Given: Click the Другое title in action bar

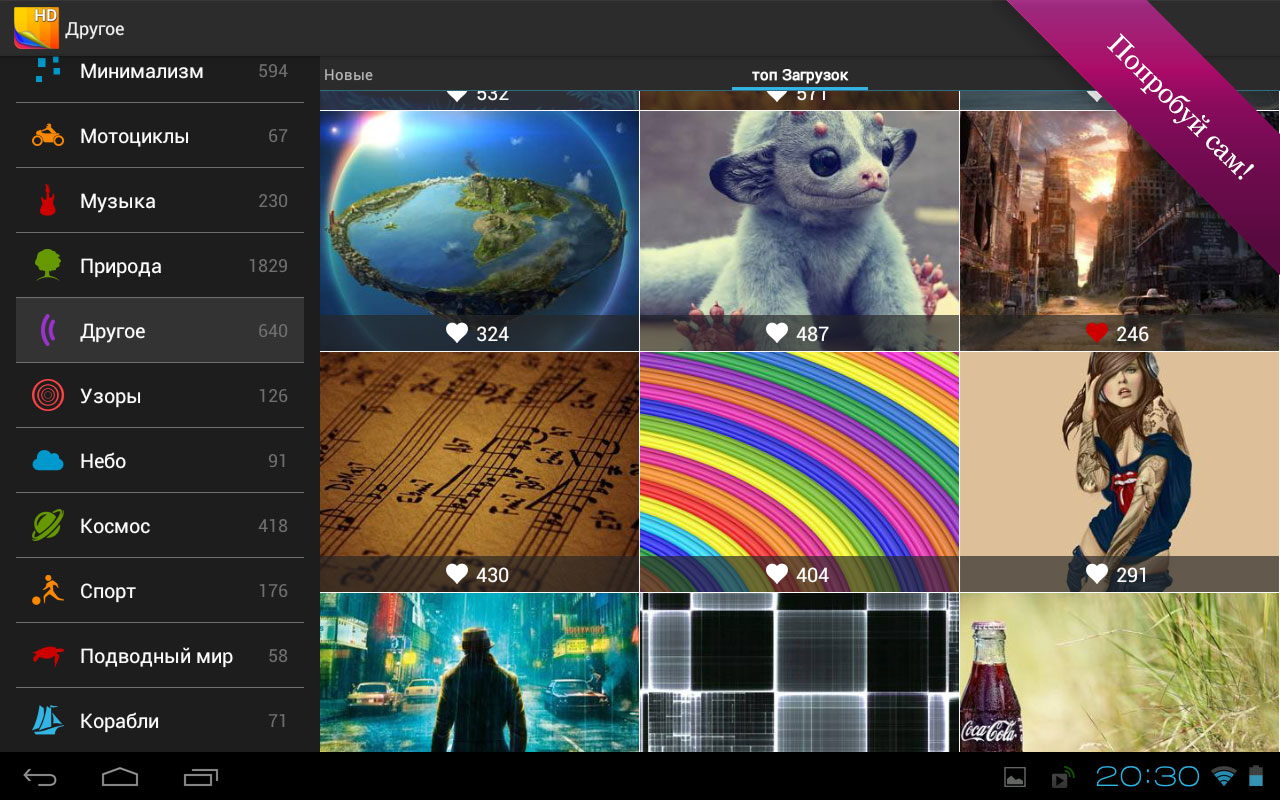Looking at the screenshot, I should [95, 29].
